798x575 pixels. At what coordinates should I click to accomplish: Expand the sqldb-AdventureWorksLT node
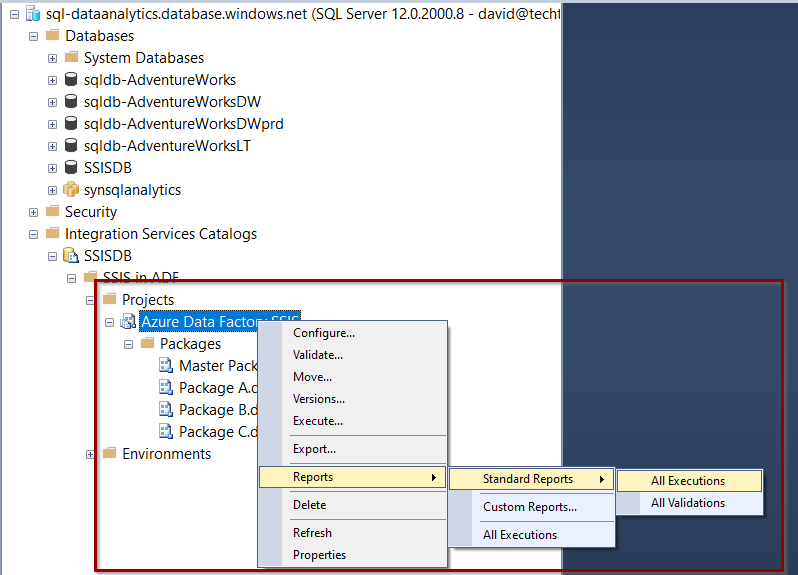(x=52, y=147)
